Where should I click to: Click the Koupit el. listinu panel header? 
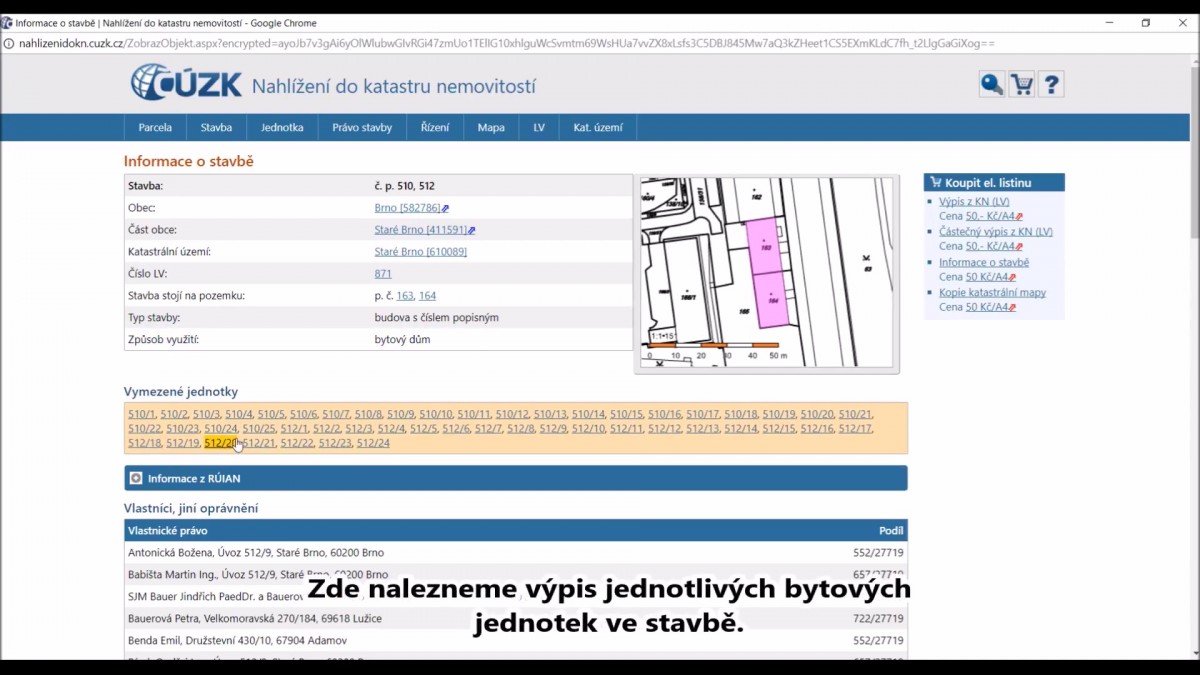click(x=994, y=182)
